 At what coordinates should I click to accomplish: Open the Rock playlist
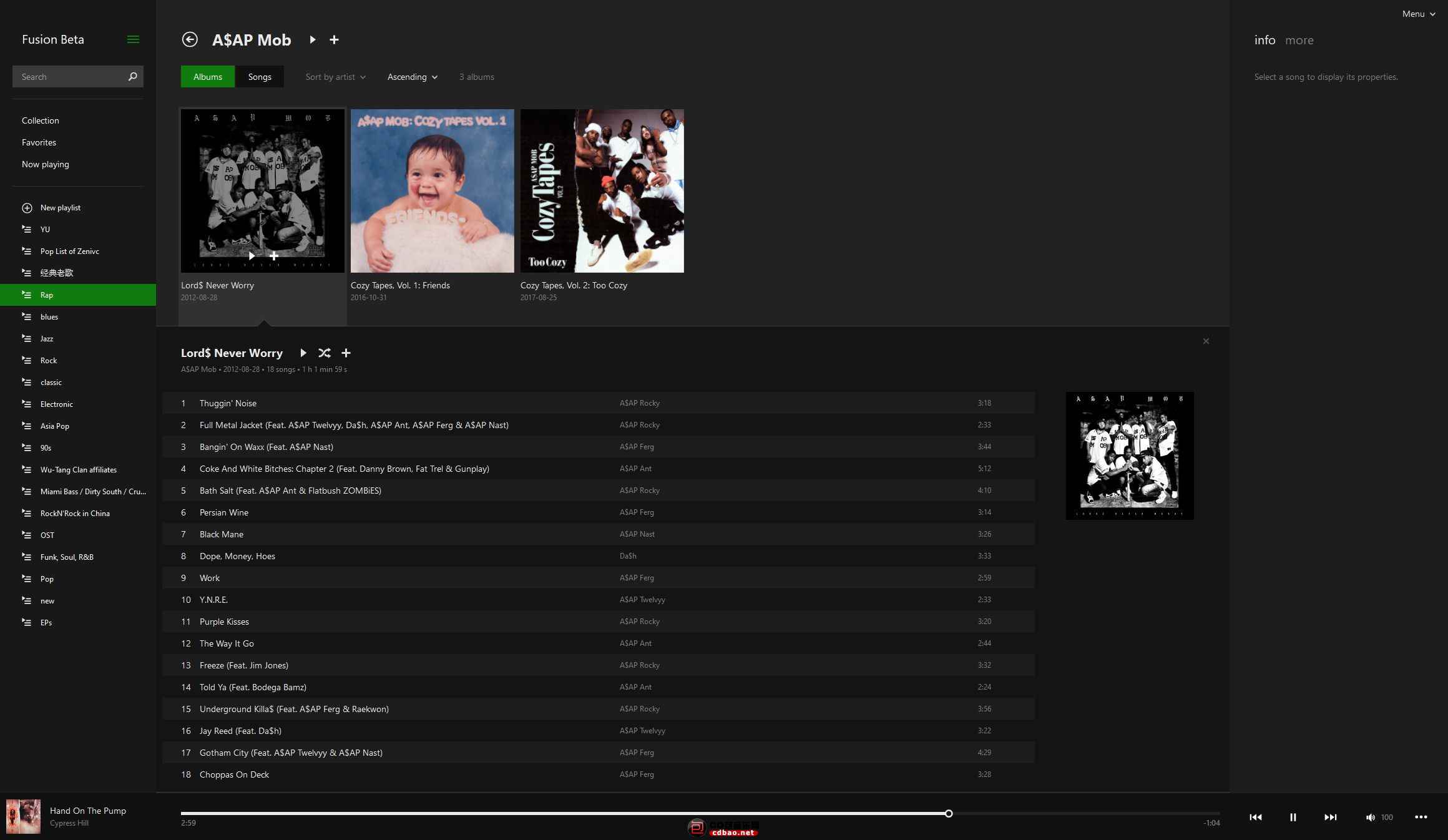(x=78, y=360)
